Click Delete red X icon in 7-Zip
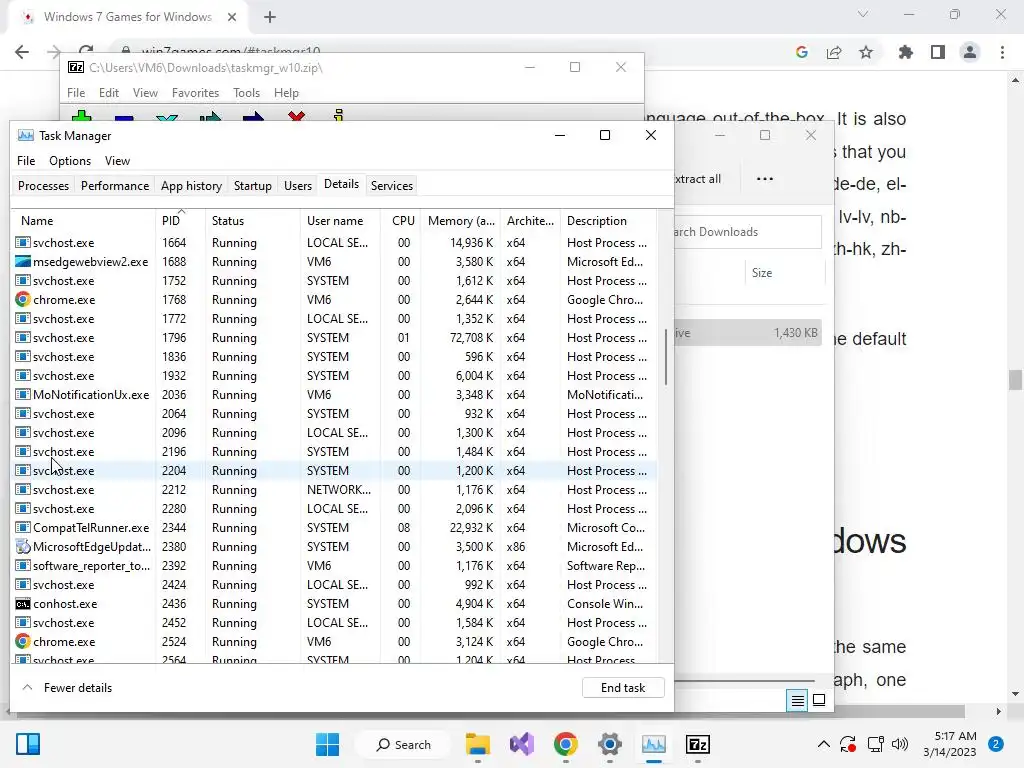Screen dimensions: 1024x768 click(296, 116)
